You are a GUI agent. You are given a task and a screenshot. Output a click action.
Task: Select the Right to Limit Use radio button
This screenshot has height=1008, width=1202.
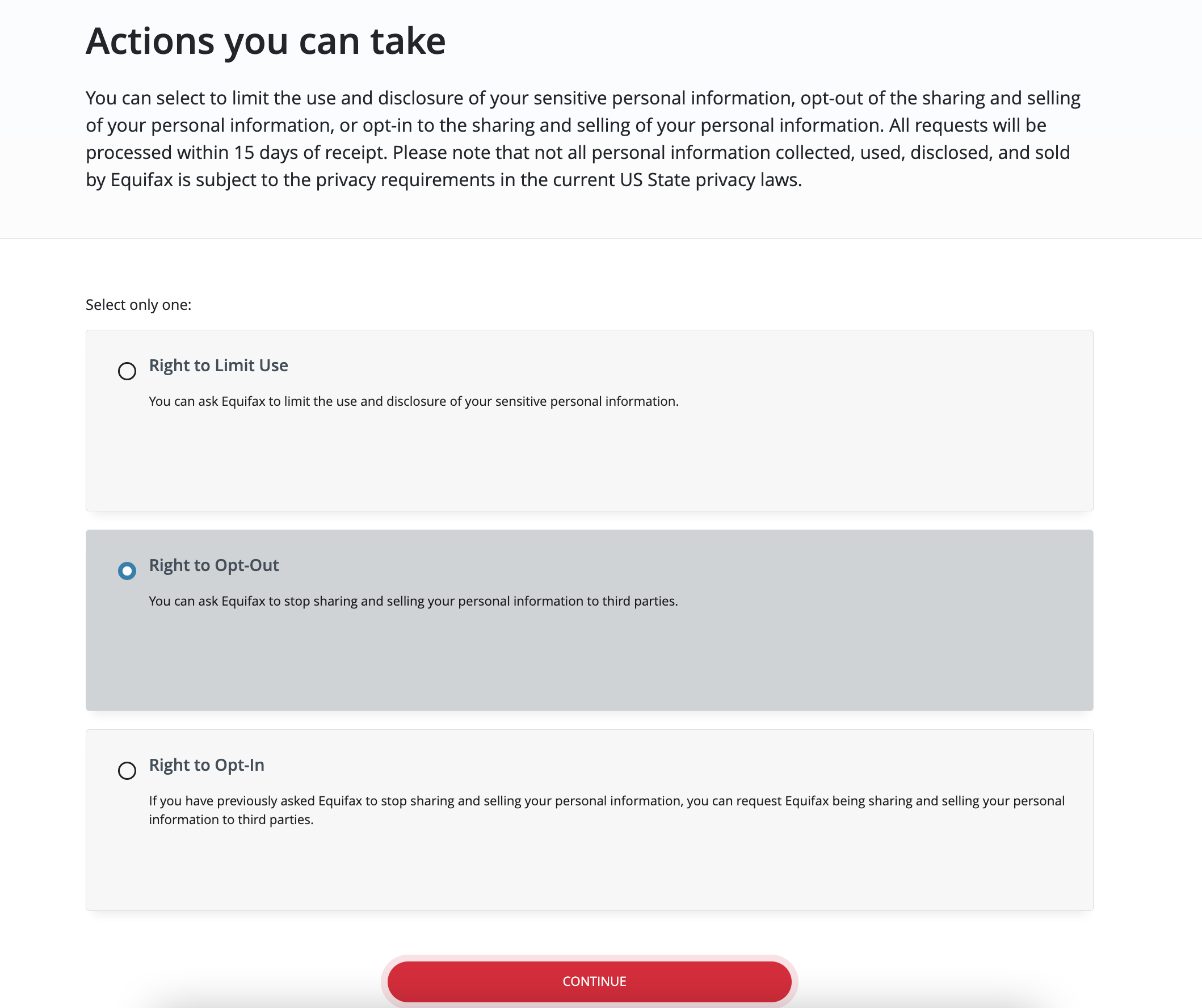[127, 371]
